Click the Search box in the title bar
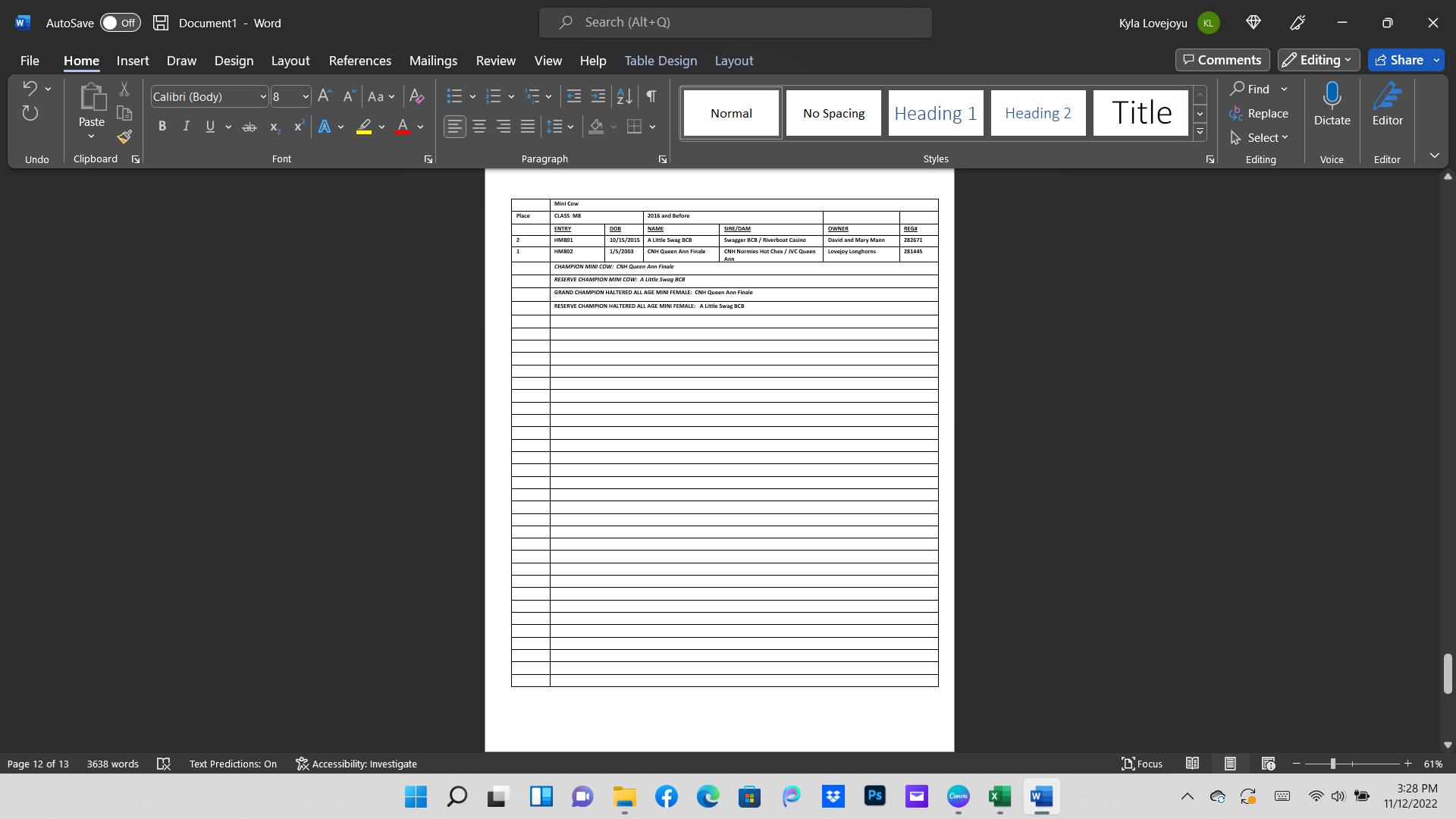Image resolution: width=1456 pixels, height=819 pixels. pyautogui.click(x=735, y=23)
